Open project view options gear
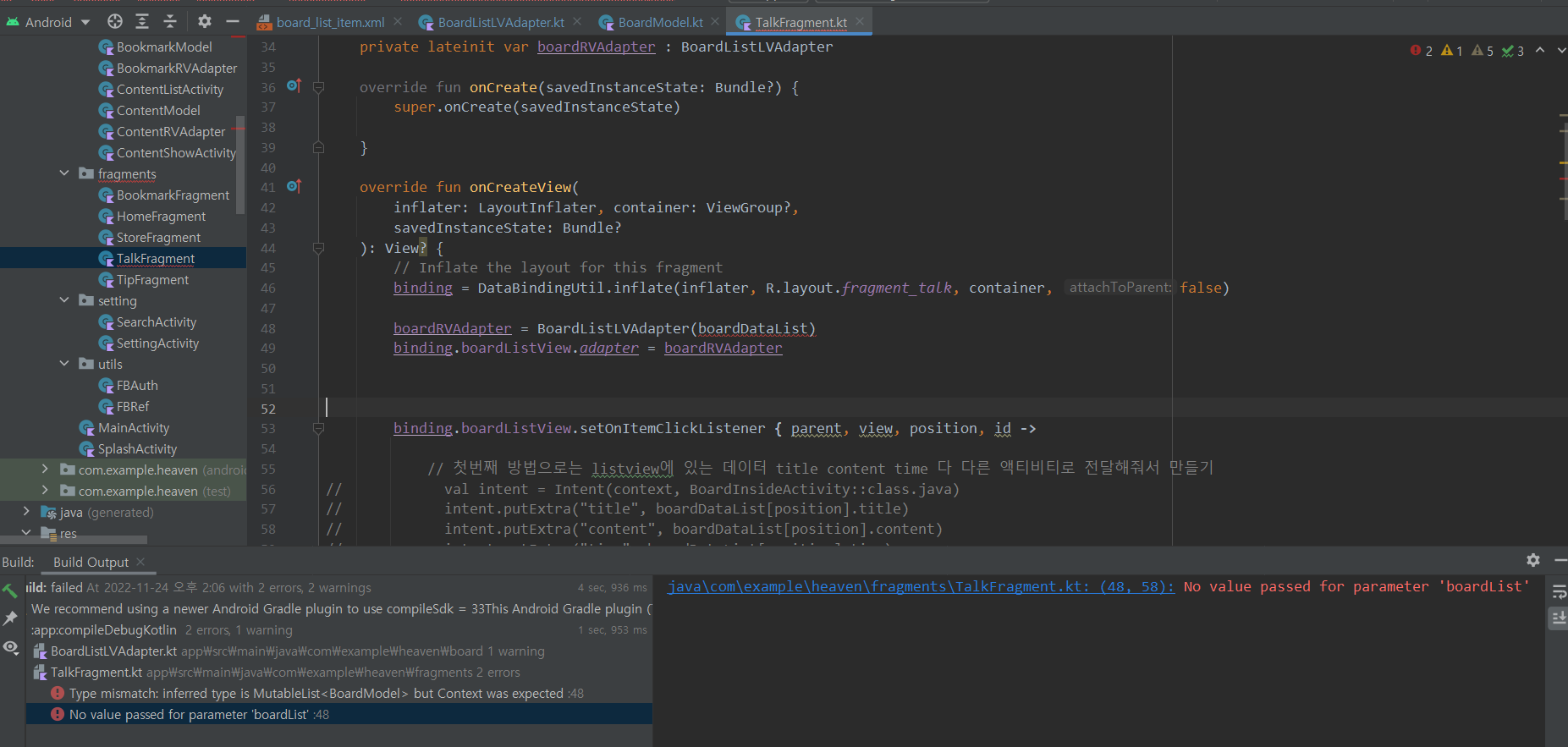 click(x=205, y=21)
